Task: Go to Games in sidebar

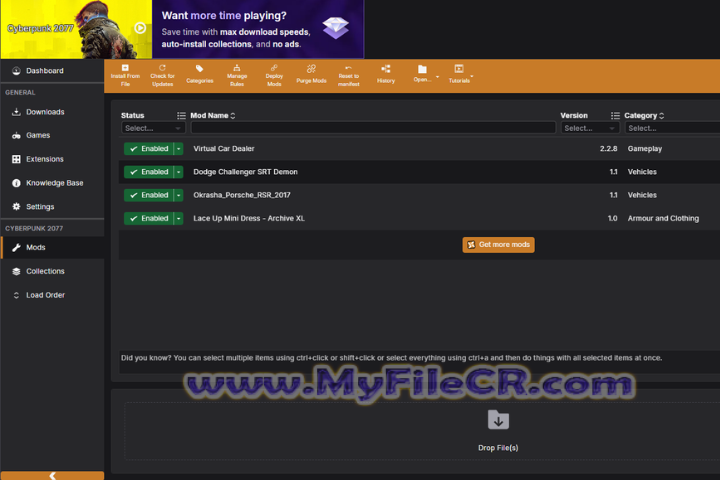Action: pos(38,136)
